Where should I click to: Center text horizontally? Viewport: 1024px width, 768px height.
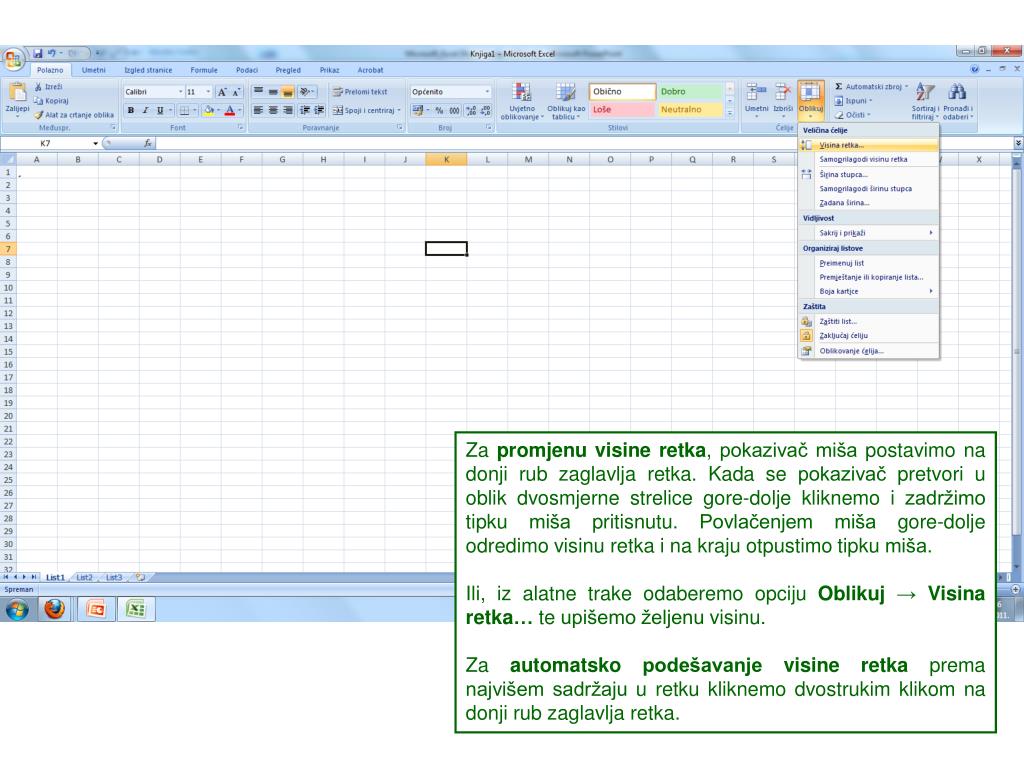(273, 110)
